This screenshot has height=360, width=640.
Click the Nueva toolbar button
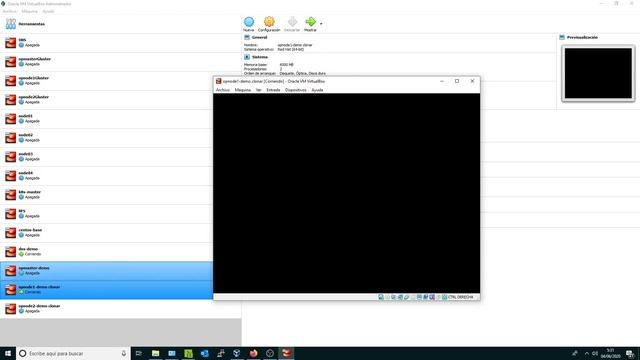point(249,24)
